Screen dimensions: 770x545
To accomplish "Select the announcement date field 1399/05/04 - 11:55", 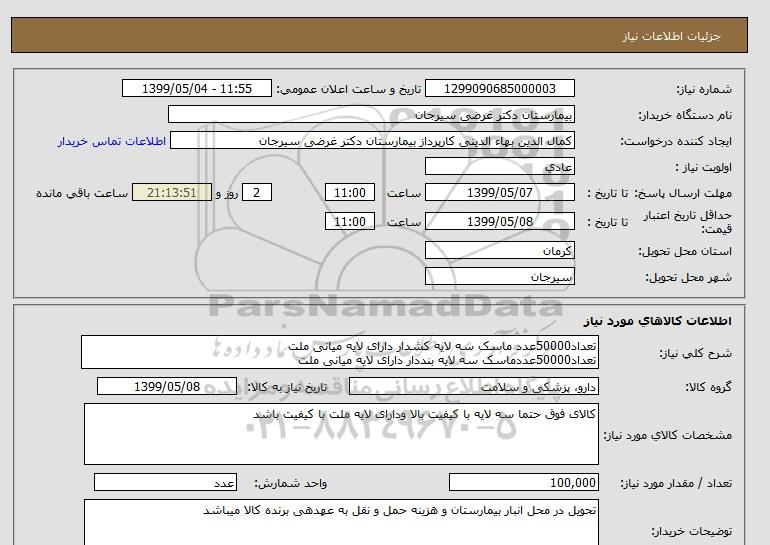I will [196, 88].
